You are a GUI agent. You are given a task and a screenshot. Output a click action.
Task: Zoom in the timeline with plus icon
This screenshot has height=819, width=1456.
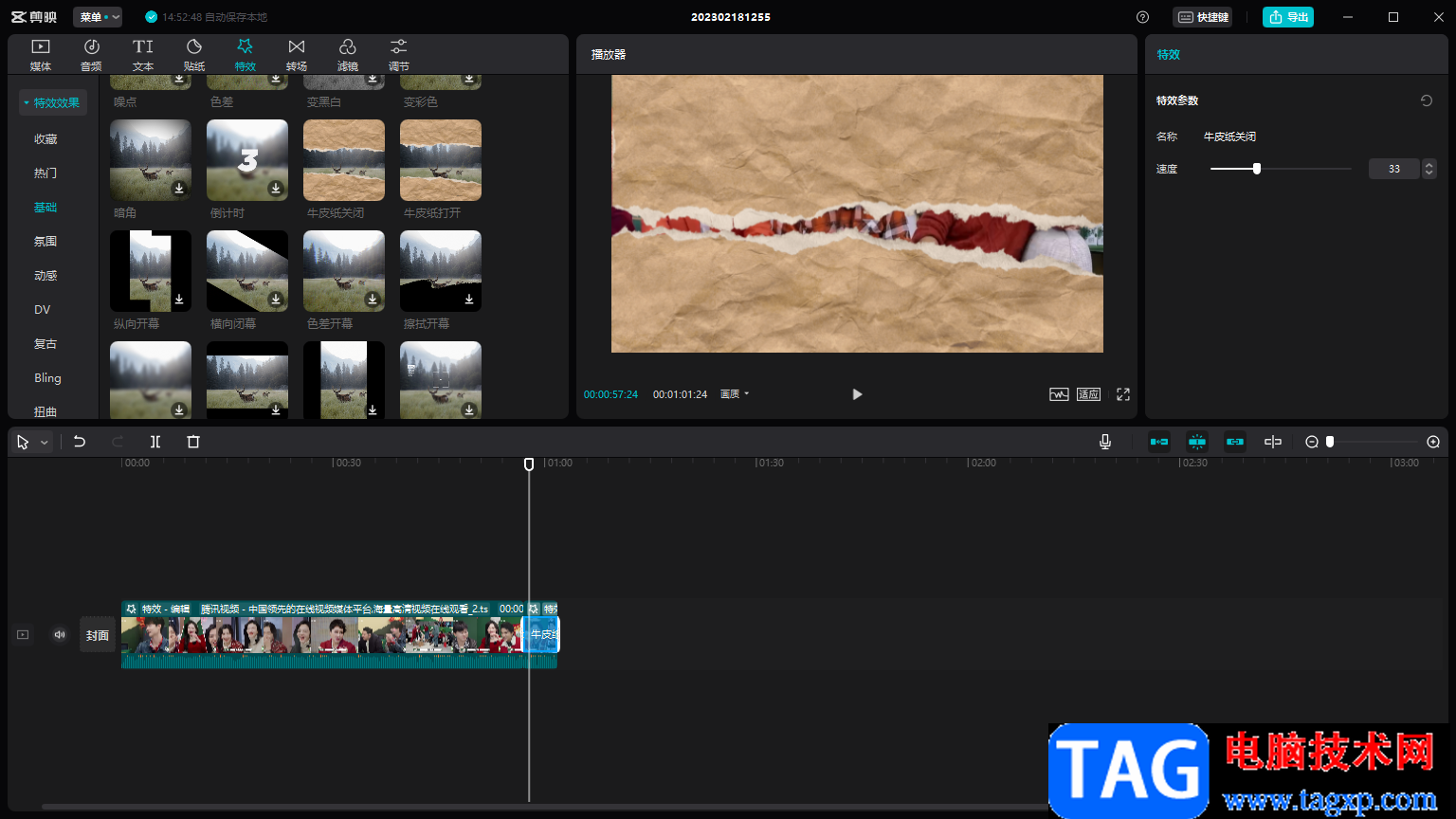[1433, 442]
